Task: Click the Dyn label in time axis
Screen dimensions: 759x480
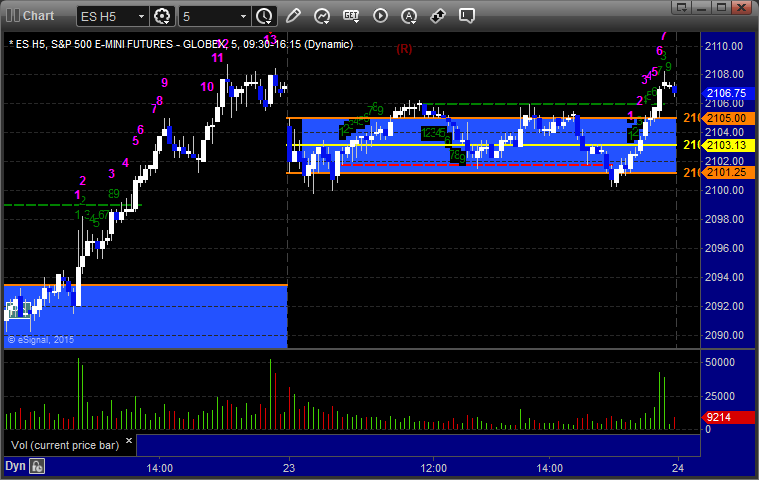Action: [x=15, y=465]
